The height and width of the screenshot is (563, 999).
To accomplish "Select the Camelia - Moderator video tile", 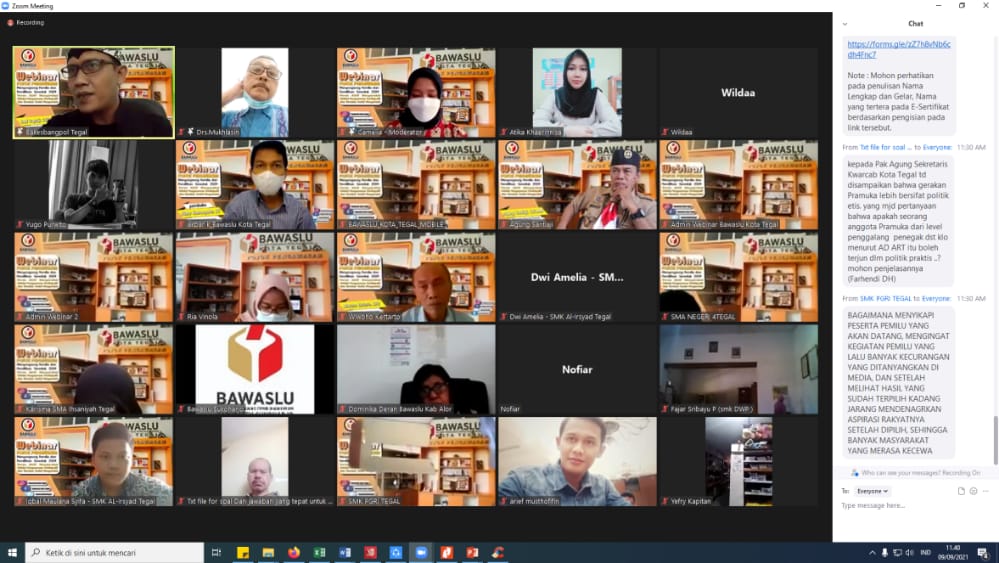I will (417, 92).
